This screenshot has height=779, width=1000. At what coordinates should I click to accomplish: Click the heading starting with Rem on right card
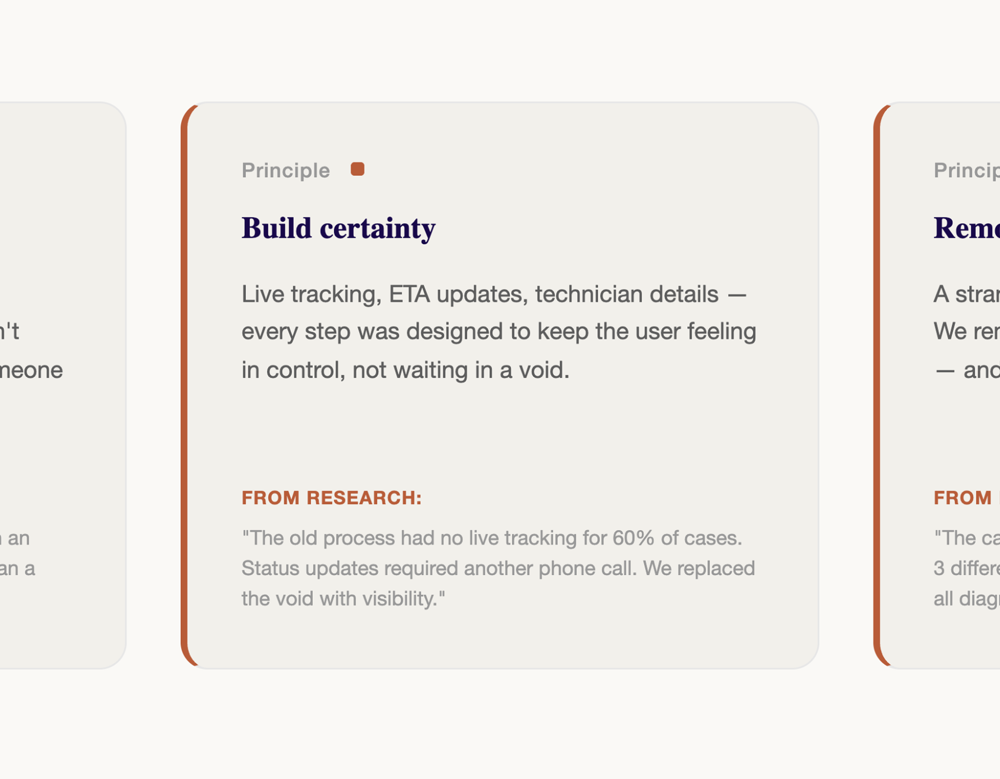click(x=967, y=228)
